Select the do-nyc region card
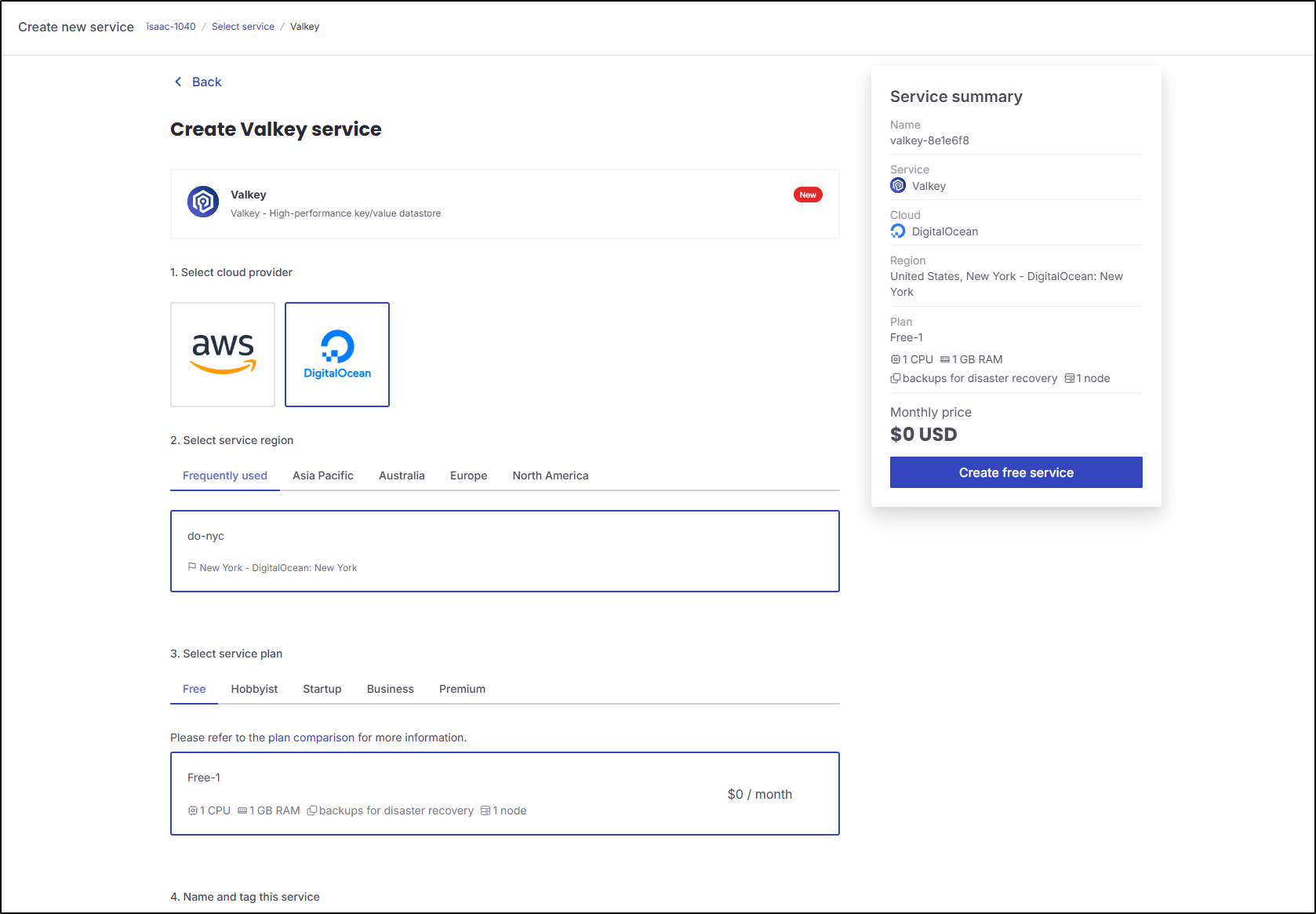The image size is (1316, 914). click(x=505, y=551)
